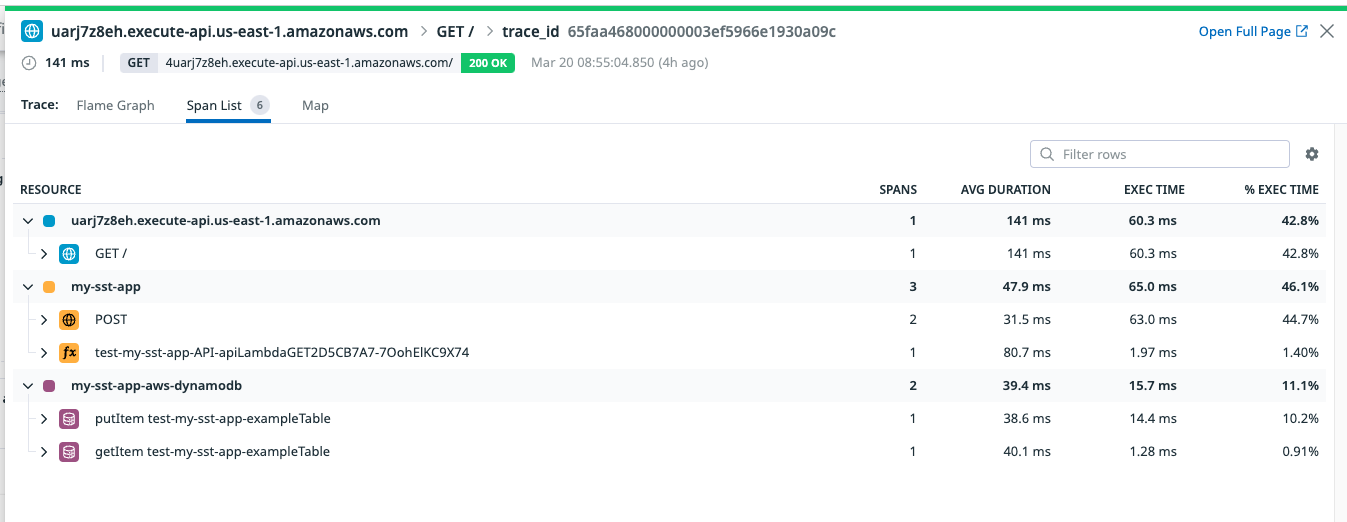Click the orange service color square for my-sst-app
This screenshot has height=522, width=1347.
pos(49,287)
